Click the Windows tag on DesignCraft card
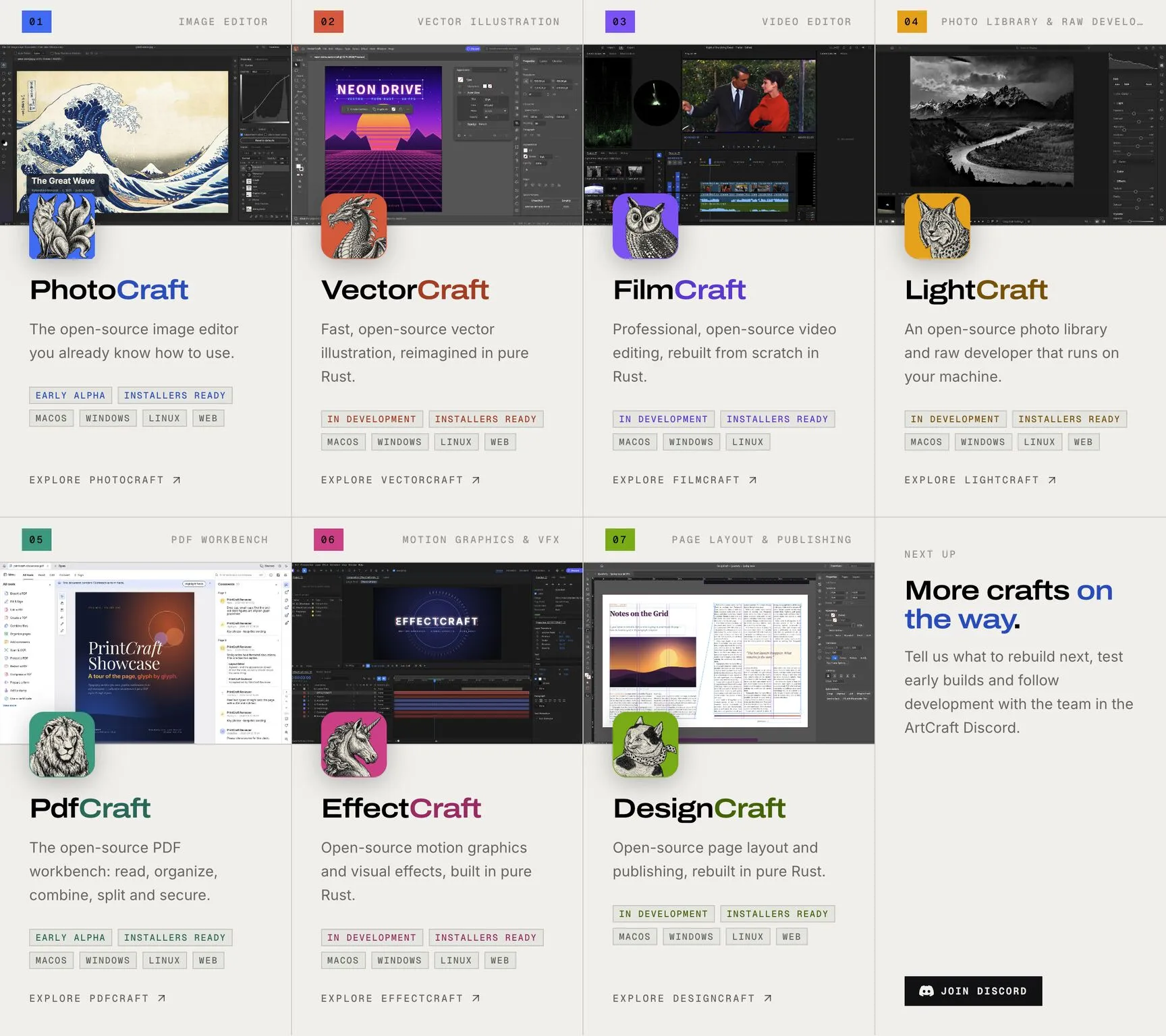 coord(691,937)
